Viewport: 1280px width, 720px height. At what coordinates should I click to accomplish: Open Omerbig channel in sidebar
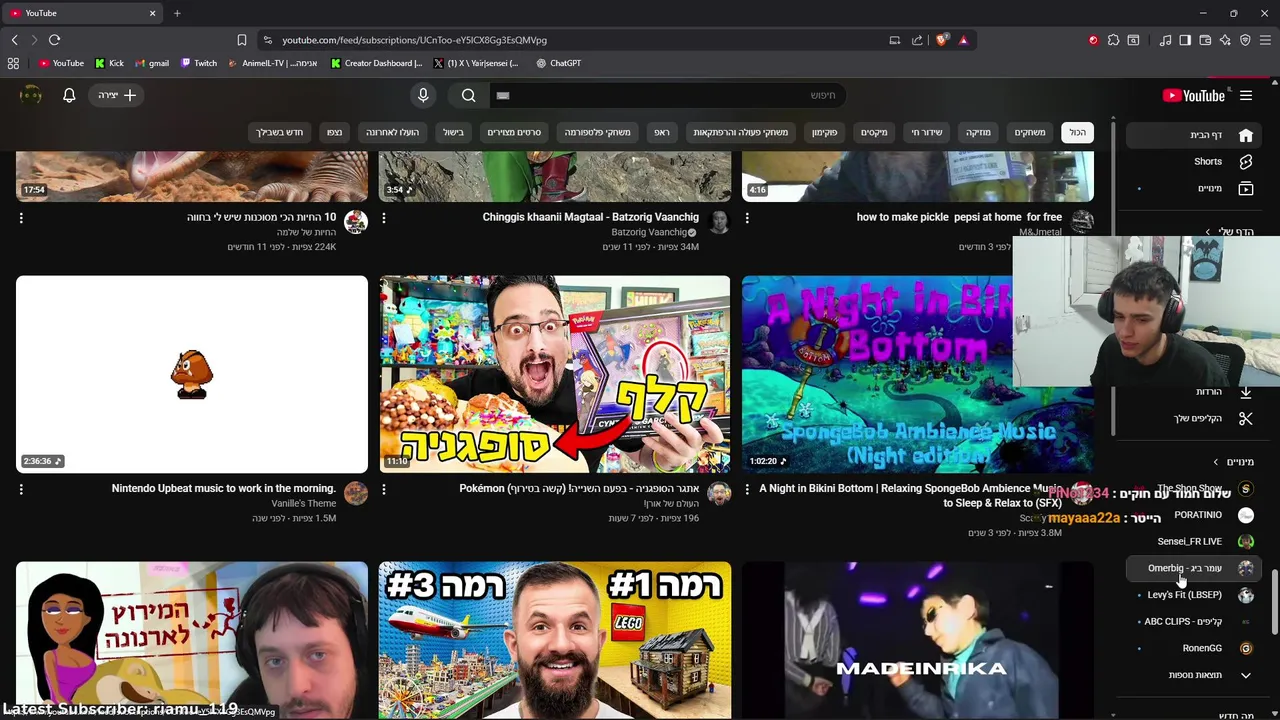[x=1195, y=568]
